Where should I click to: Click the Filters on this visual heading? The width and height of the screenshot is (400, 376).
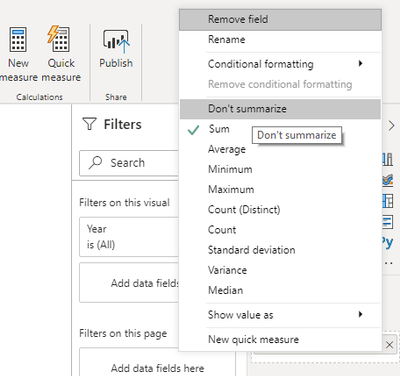(124, 203)
